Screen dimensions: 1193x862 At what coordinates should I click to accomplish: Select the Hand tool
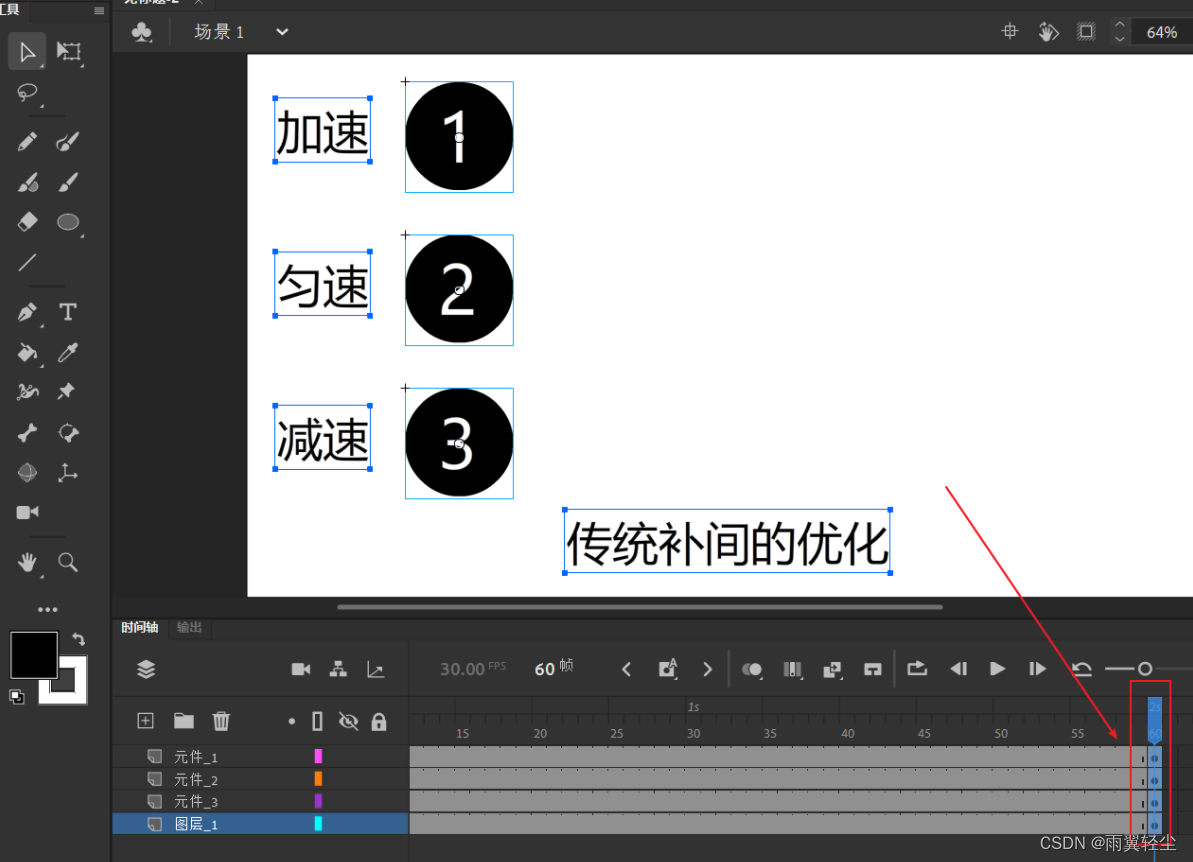tap(27, 562)
